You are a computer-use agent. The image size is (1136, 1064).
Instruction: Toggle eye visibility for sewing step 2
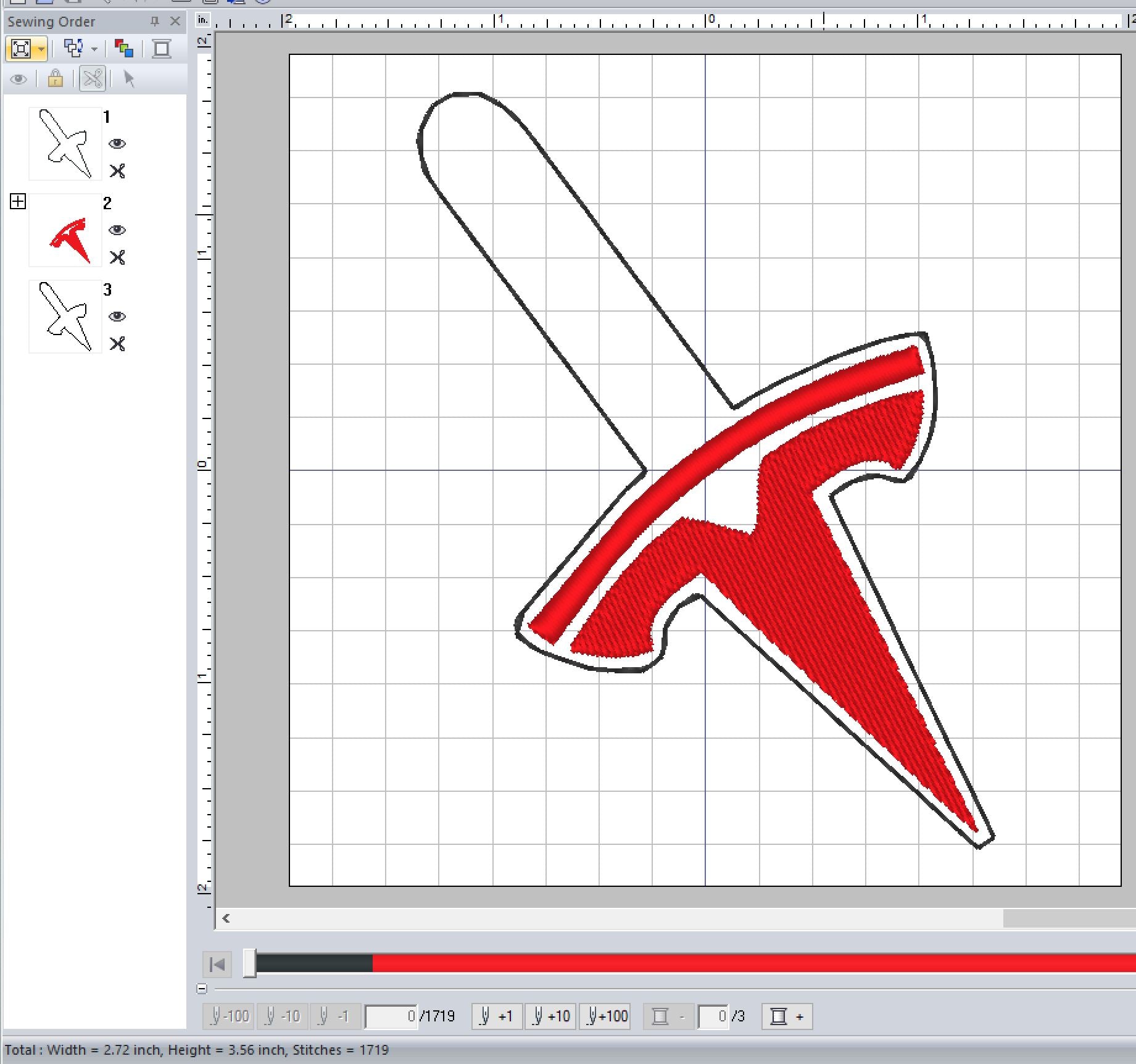pos(117,230)
